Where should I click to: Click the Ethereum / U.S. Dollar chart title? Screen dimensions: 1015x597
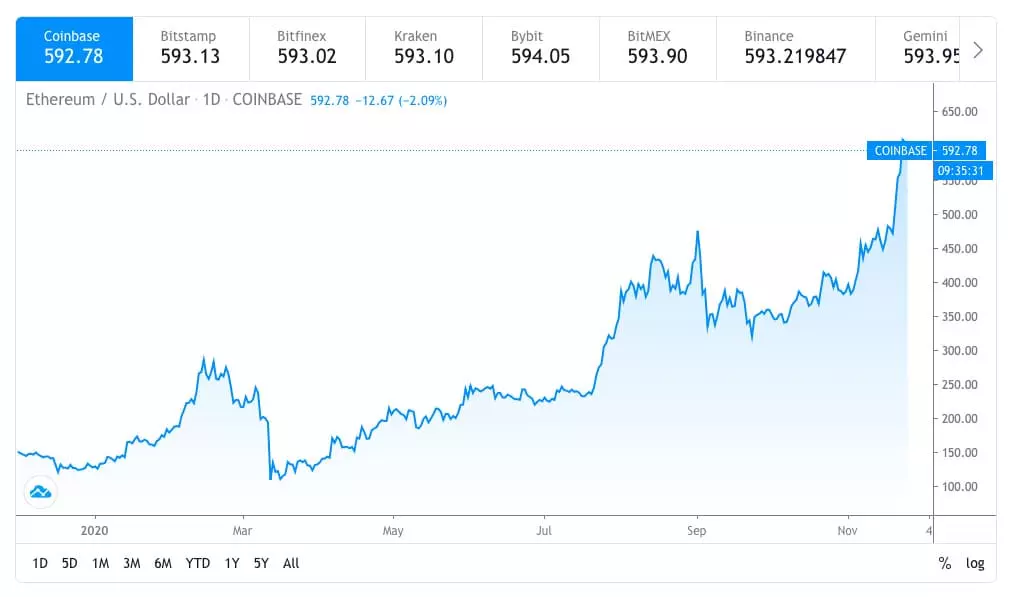pyautogui.click(x=107, y=100)
